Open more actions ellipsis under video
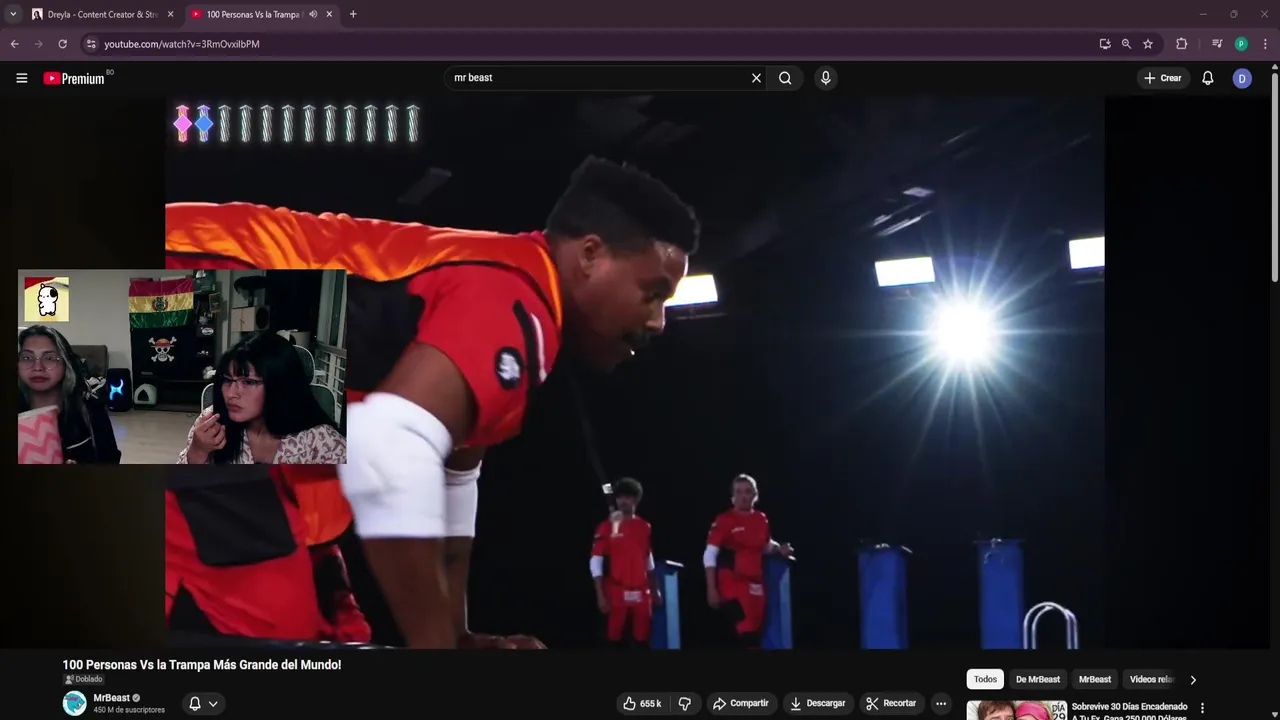1280x720 pixels. click(x=940, y=704)
